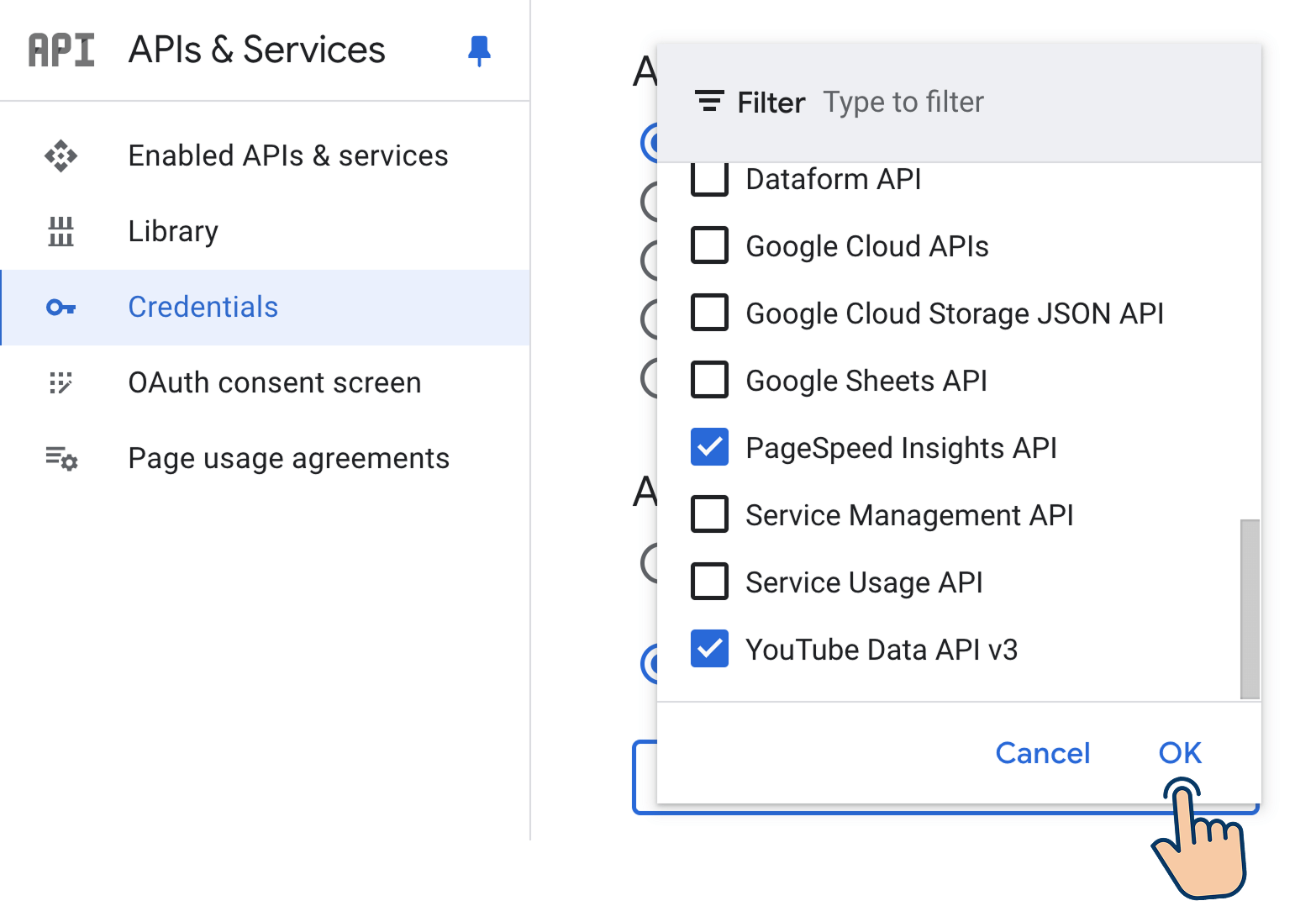Click the Enabled APIs & services diamond icon
This screenshot has width=1316, height=906.
pos(61,155)
